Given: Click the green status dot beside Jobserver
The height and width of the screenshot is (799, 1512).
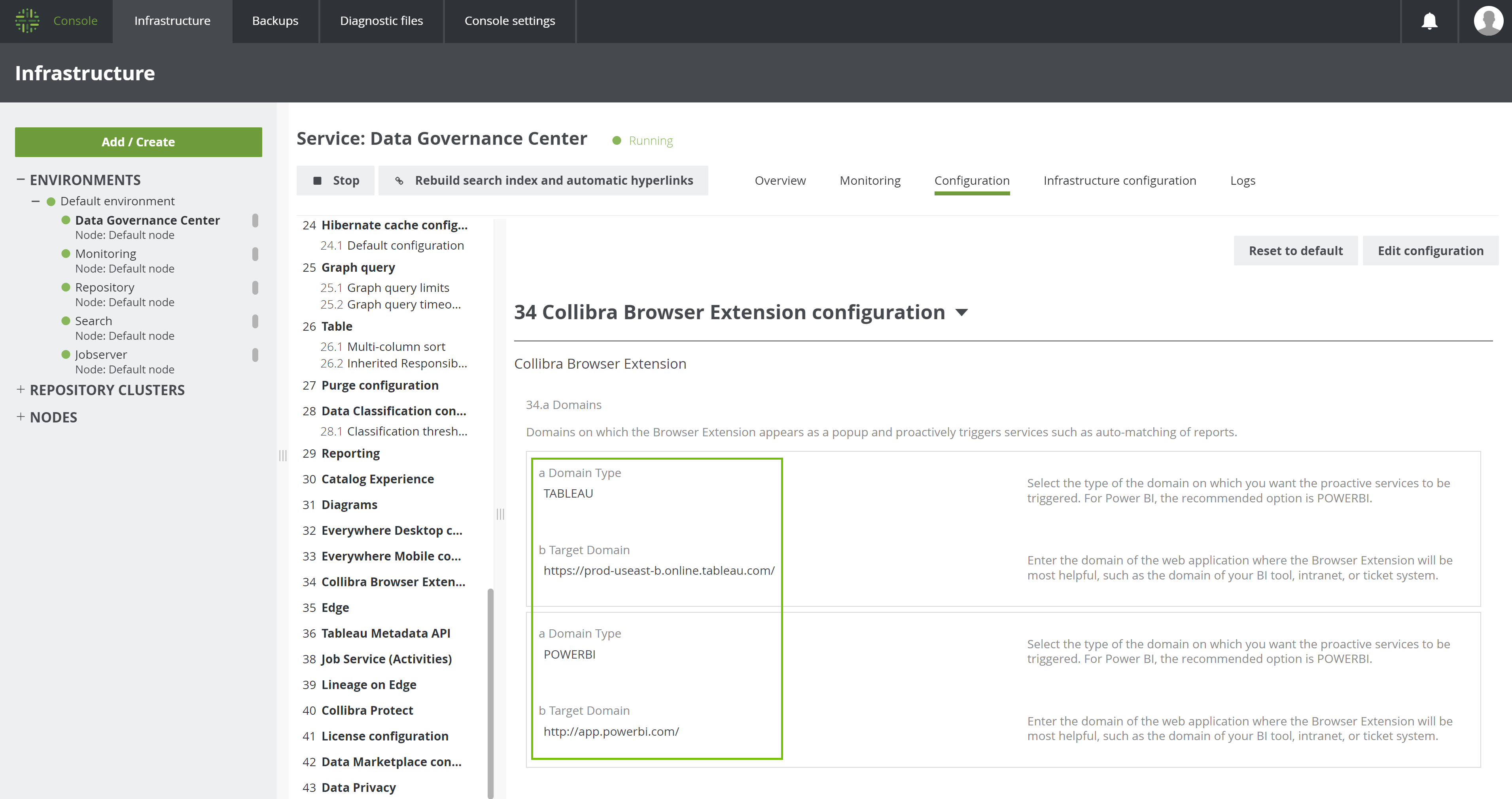Looking at the screenshot, I should pyautogui.click(x=66, y=354).
